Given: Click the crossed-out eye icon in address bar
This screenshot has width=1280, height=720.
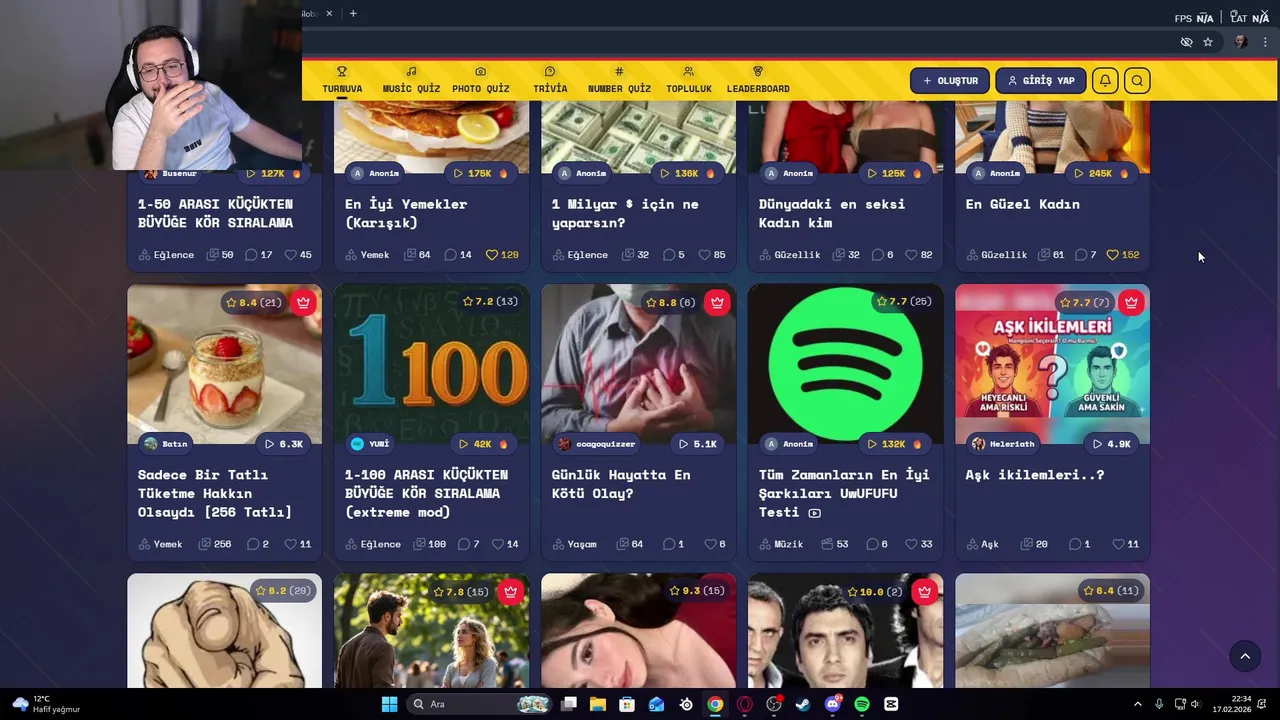Looking at the screenshot, I should point(1186,42).
